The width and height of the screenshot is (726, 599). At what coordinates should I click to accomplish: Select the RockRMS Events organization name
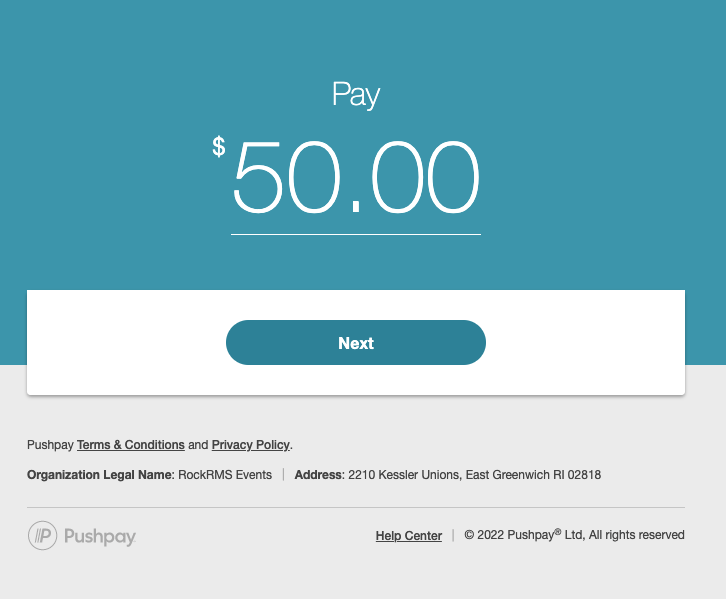[x=225, y=475]
